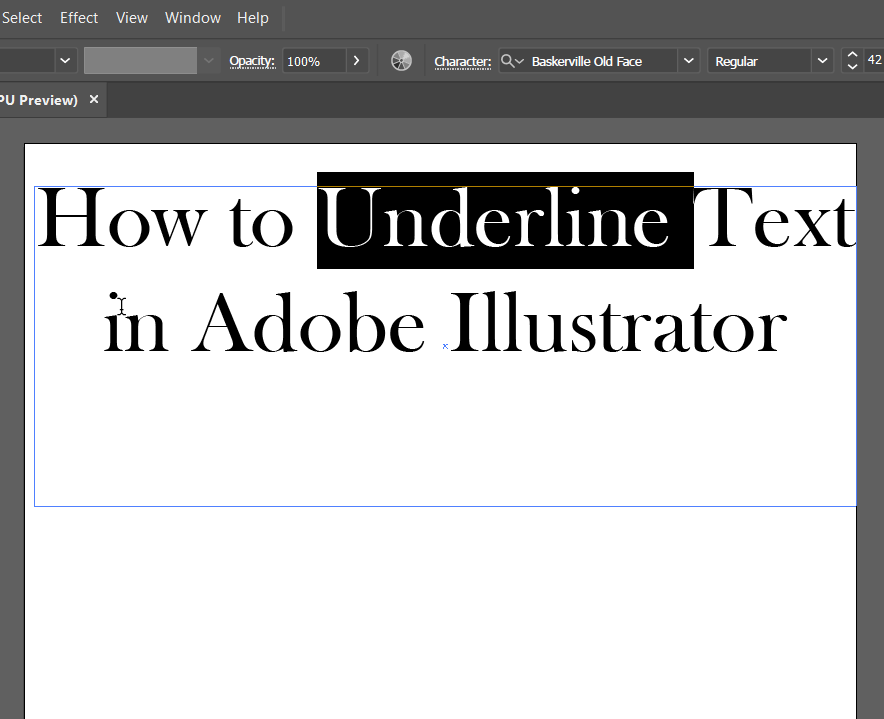This screenshot has height=719, width=884.
Task: Open the font style dropdown arrow
Action: [x=822, y=61]
